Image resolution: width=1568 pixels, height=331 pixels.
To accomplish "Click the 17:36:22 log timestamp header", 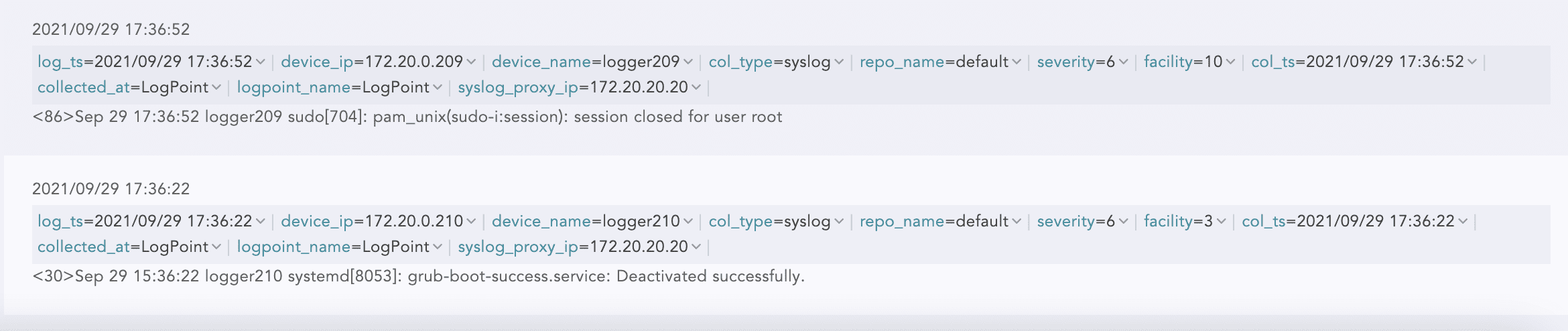I will click(111, 189).
